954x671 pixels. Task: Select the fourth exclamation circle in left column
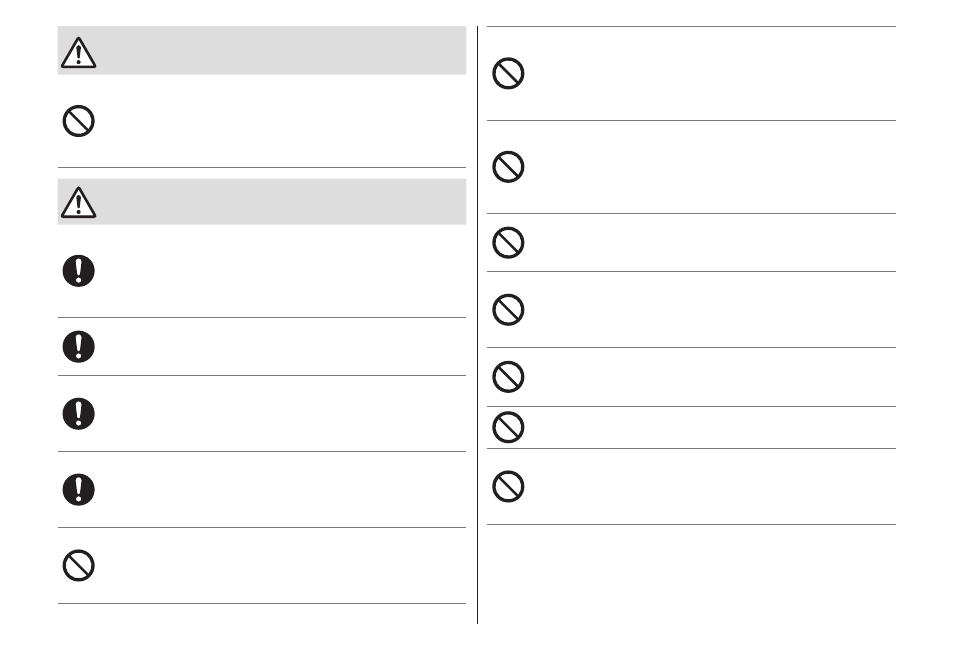pos(78,490)
